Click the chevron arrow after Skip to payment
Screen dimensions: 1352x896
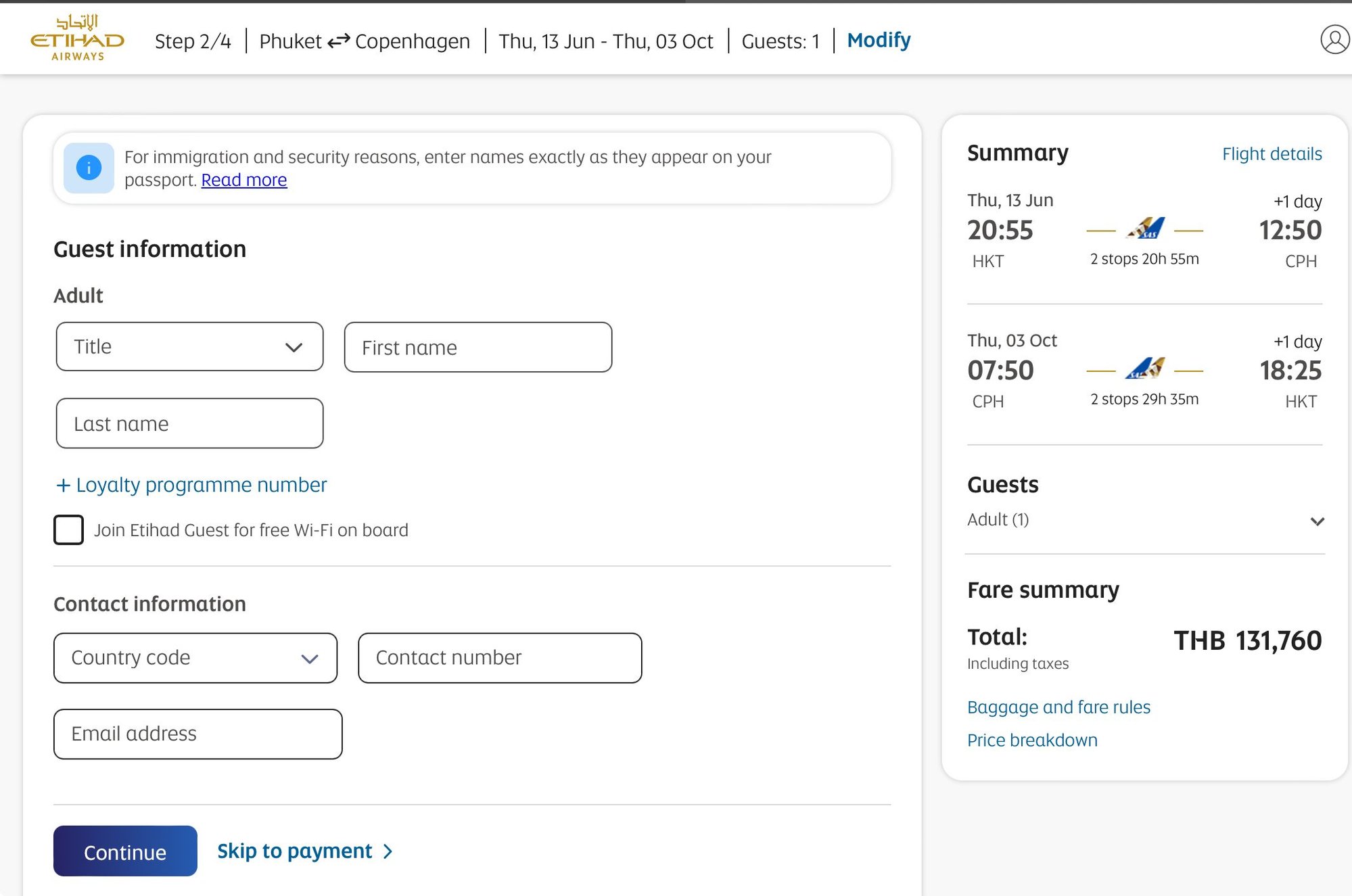pyautogui.click(x=387, y=851)
